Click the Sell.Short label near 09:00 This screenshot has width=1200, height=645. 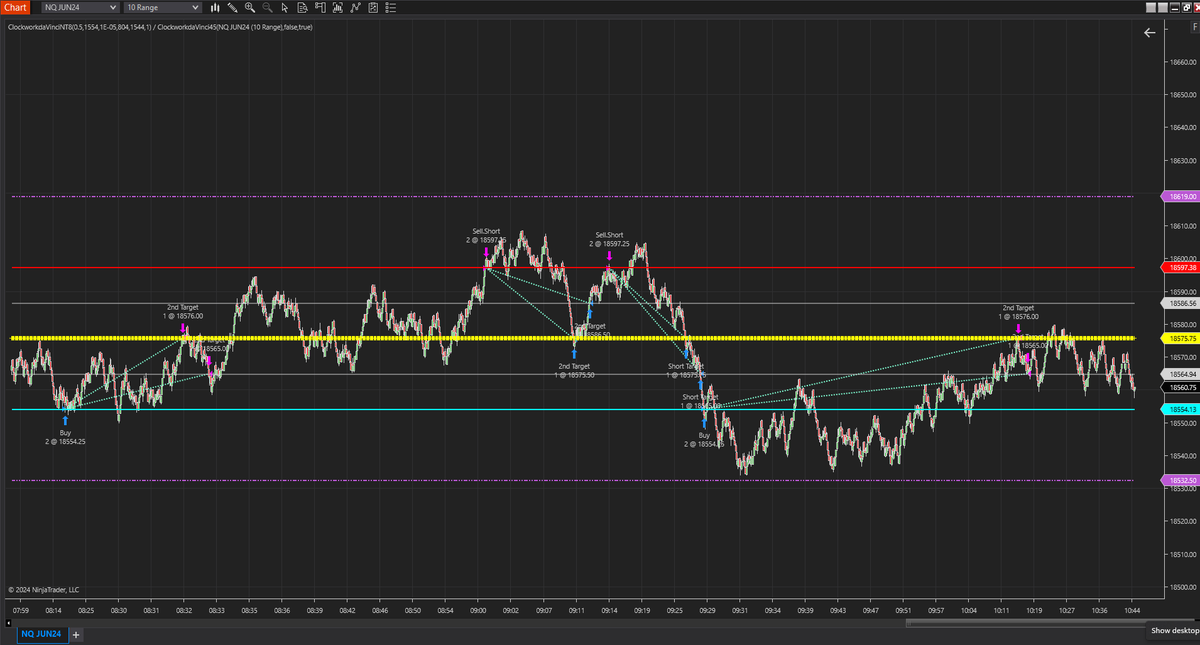point(486,236)
